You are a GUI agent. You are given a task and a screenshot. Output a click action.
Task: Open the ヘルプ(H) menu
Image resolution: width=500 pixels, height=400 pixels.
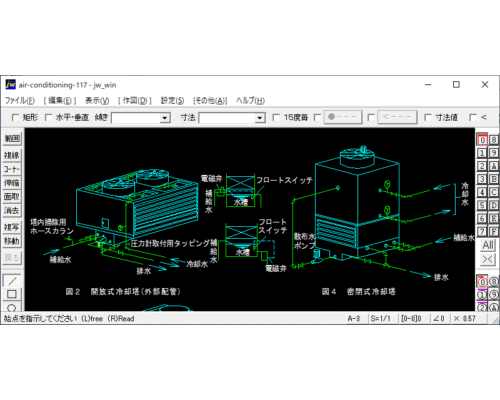250,100
